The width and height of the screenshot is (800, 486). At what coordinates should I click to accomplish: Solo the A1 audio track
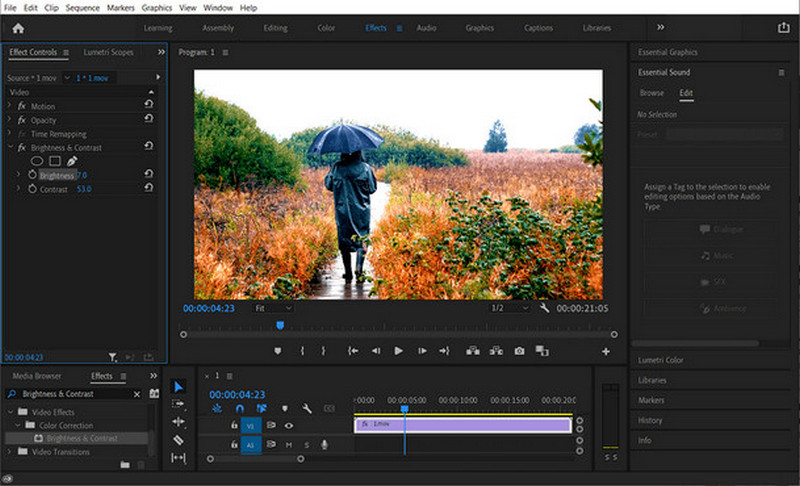[x=307, y=445]
